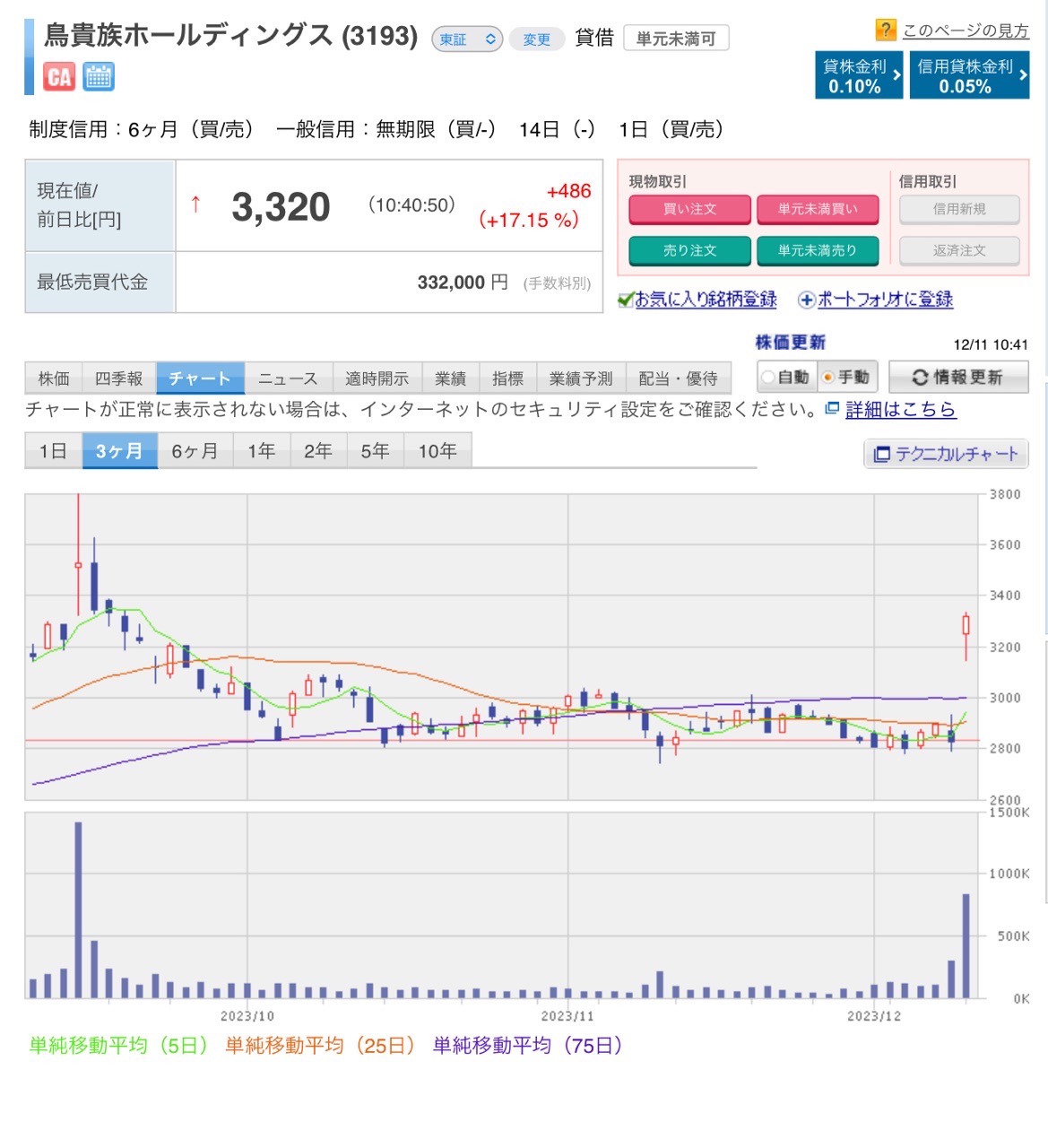Toggle the お気に入り銘柄登録 checkmark
This screenshot has height=1148, width=1048.
coord(626,300)
